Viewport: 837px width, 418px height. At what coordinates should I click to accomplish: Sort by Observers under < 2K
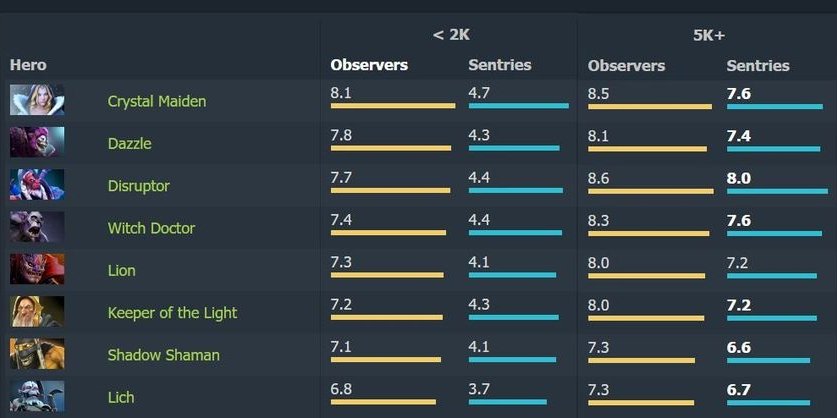pyautogui.click(x=369, y=65)
